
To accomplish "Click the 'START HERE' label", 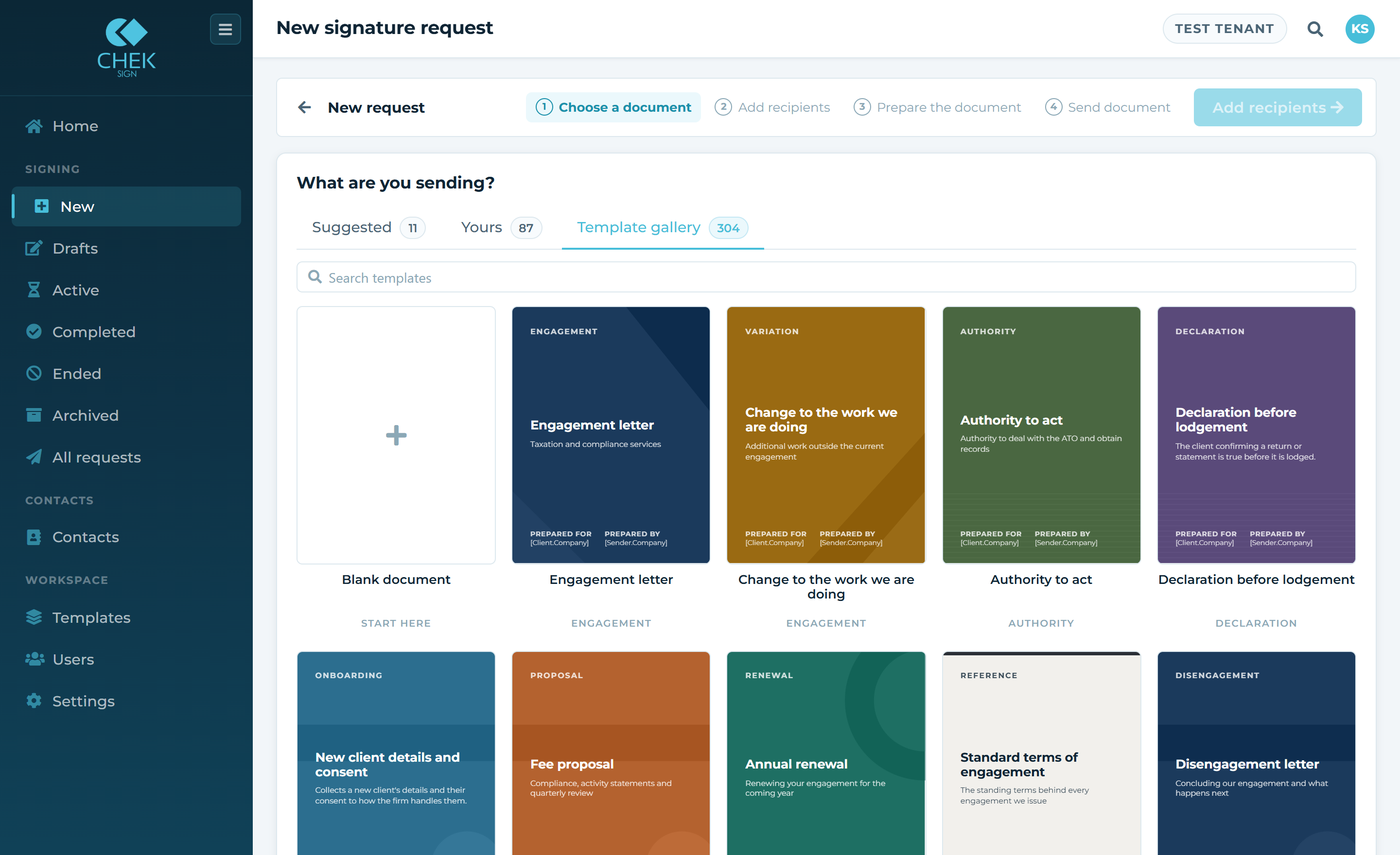I will 396,623.
